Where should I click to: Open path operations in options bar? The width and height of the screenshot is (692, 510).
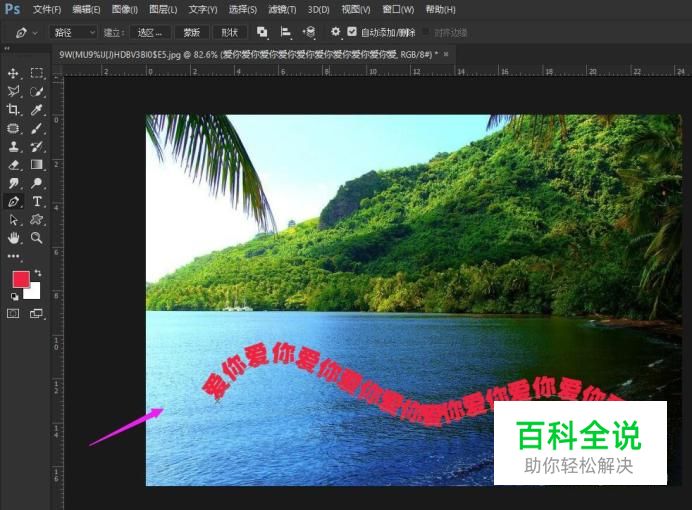(262, 32)
